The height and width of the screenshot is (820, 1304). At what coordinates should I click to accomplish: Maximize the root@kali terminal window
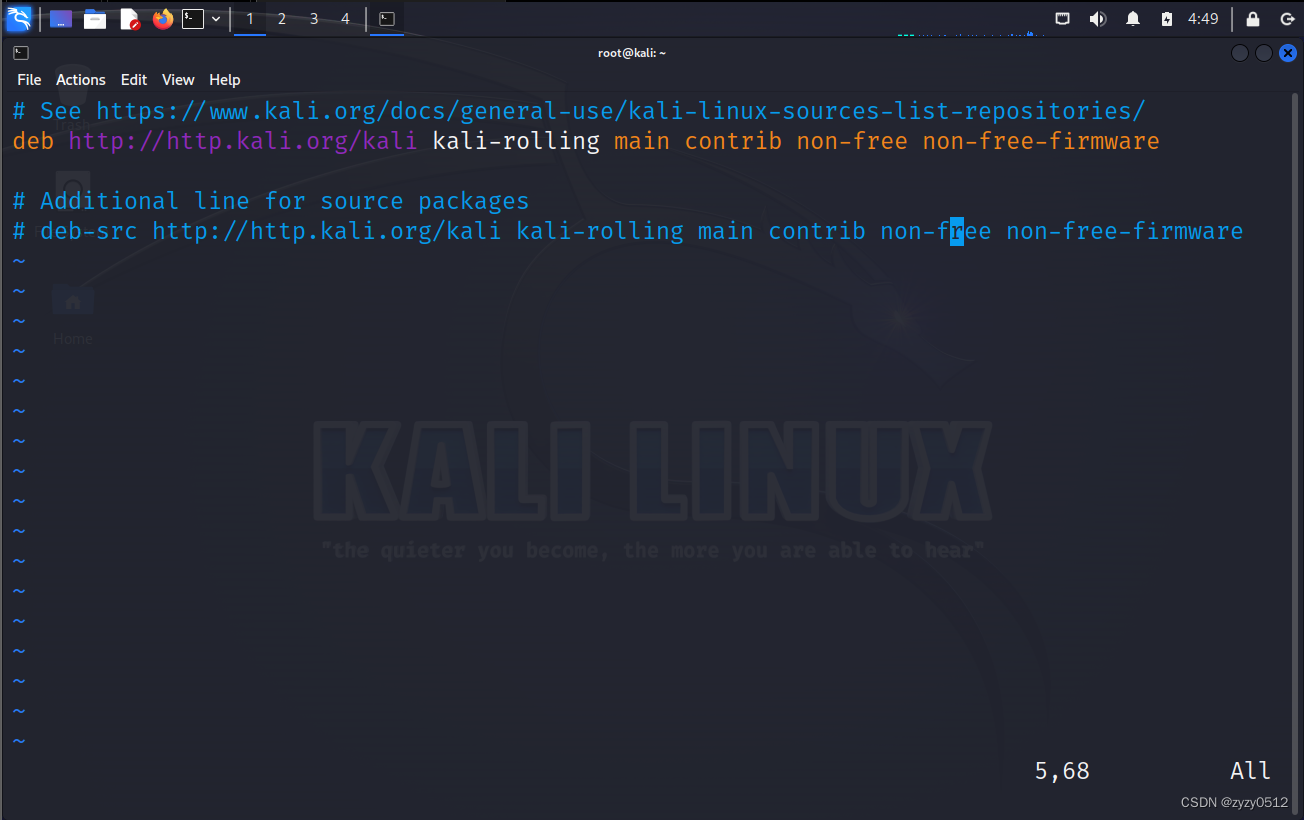[x=1264, y=53]
